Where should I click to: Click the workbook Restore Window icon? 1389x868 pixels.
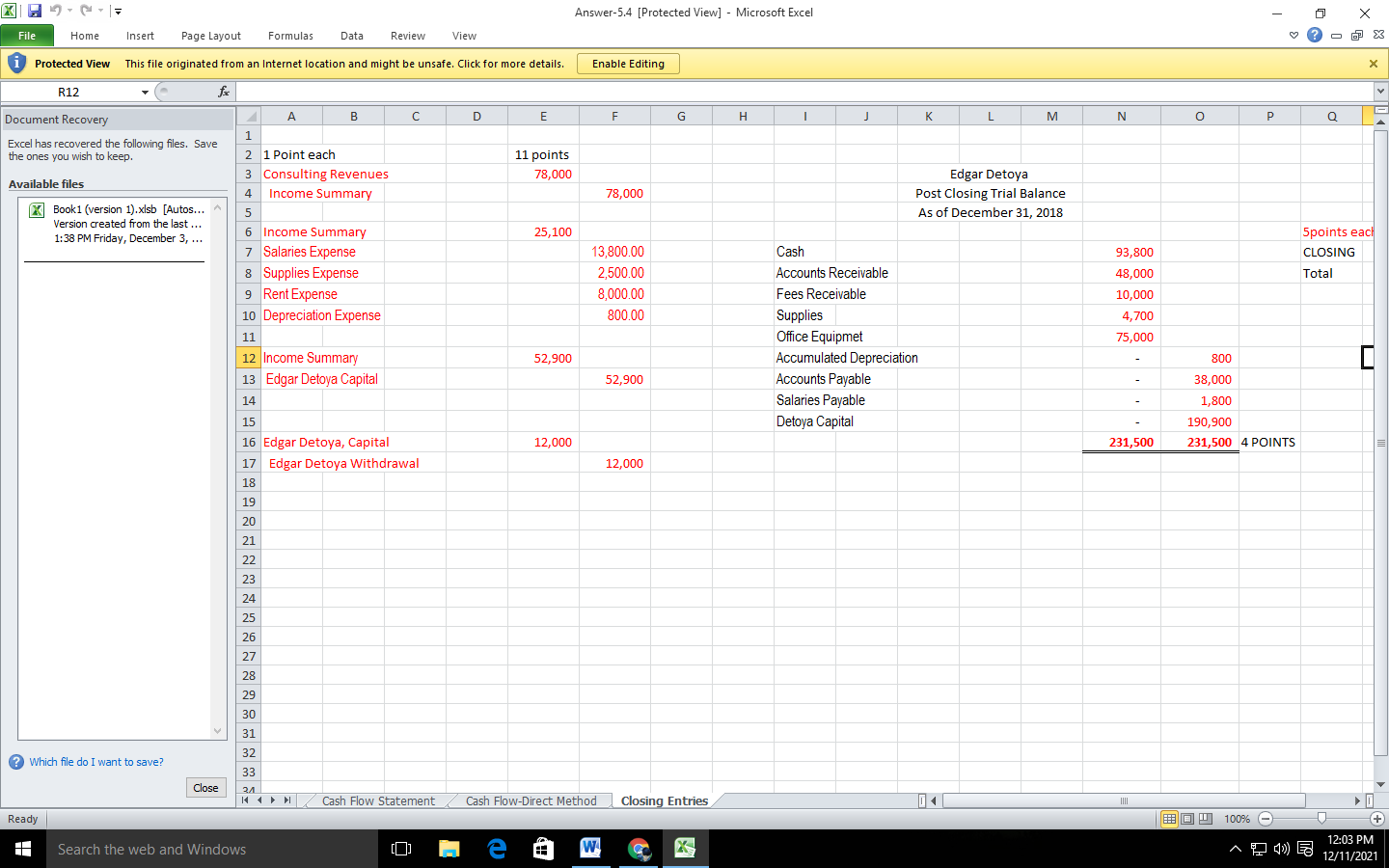pyautogui.click(x=1357, y=36)
